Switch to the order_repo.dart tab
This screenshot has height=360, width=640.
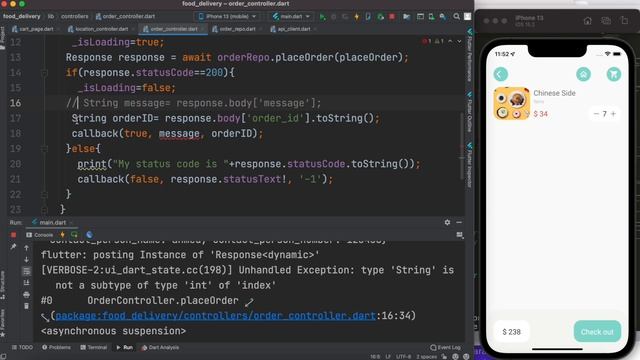[x=236, y=29]
